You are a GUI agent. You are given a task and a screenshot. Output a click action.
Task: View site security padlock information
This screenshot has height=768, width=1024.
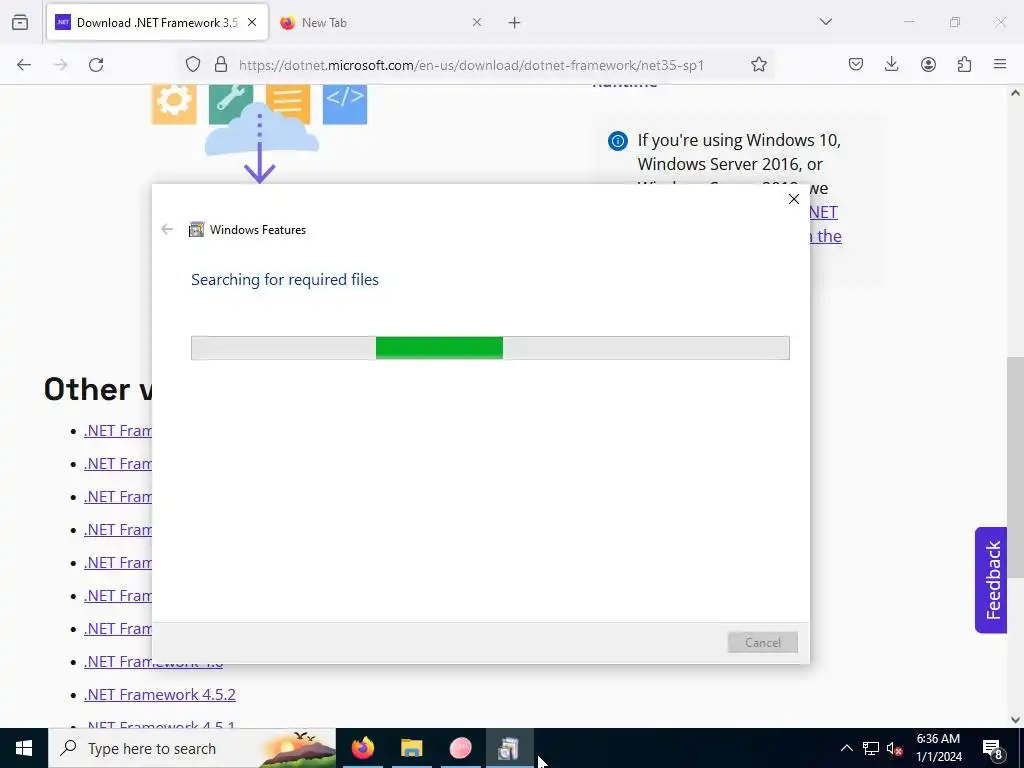pos(221,65)
